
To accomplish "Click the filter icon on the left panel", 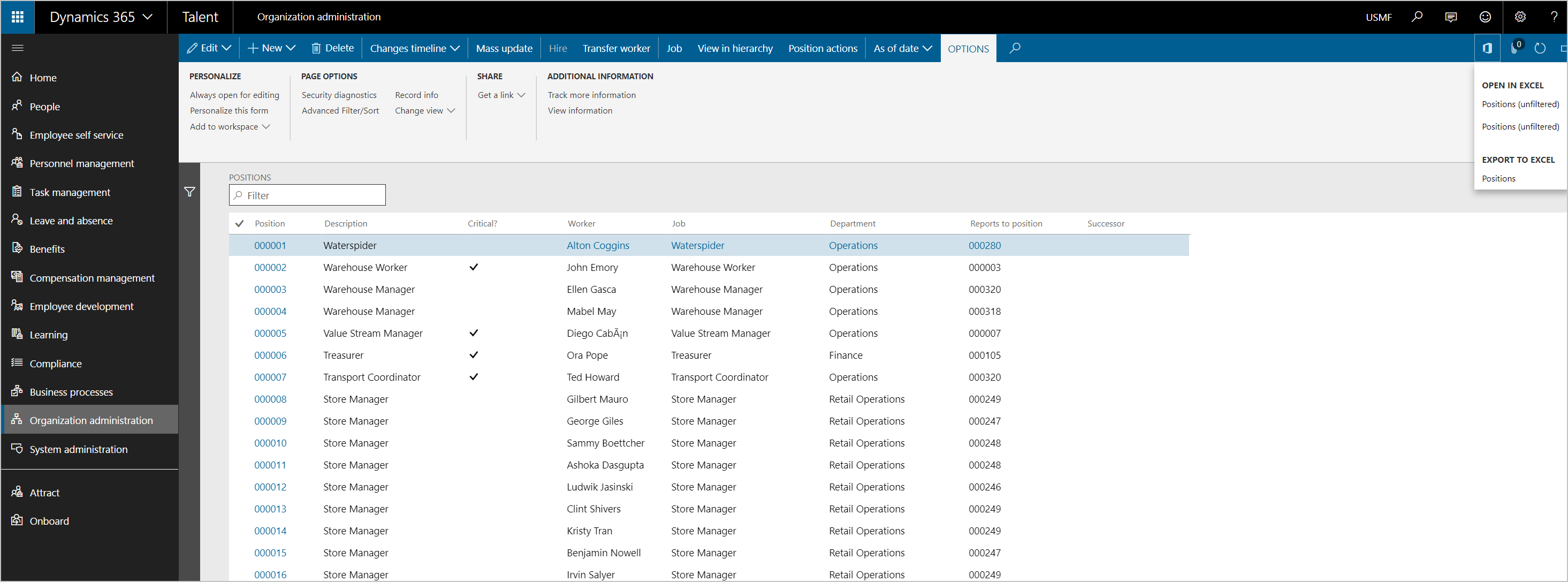I will coord(189,192).
